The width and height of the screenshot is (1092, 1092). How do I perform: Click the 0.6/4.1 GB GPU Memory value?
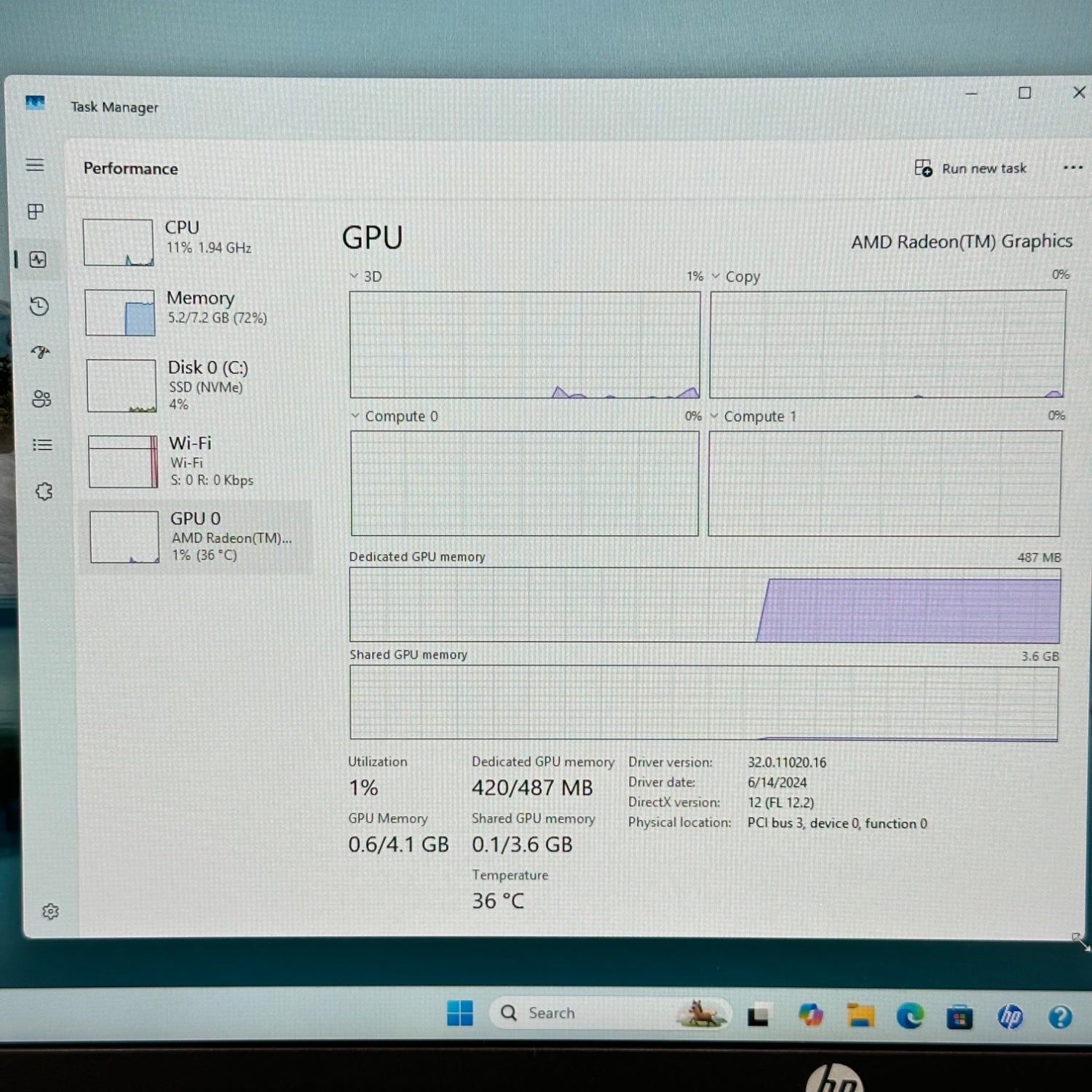(x=398, y=844)
